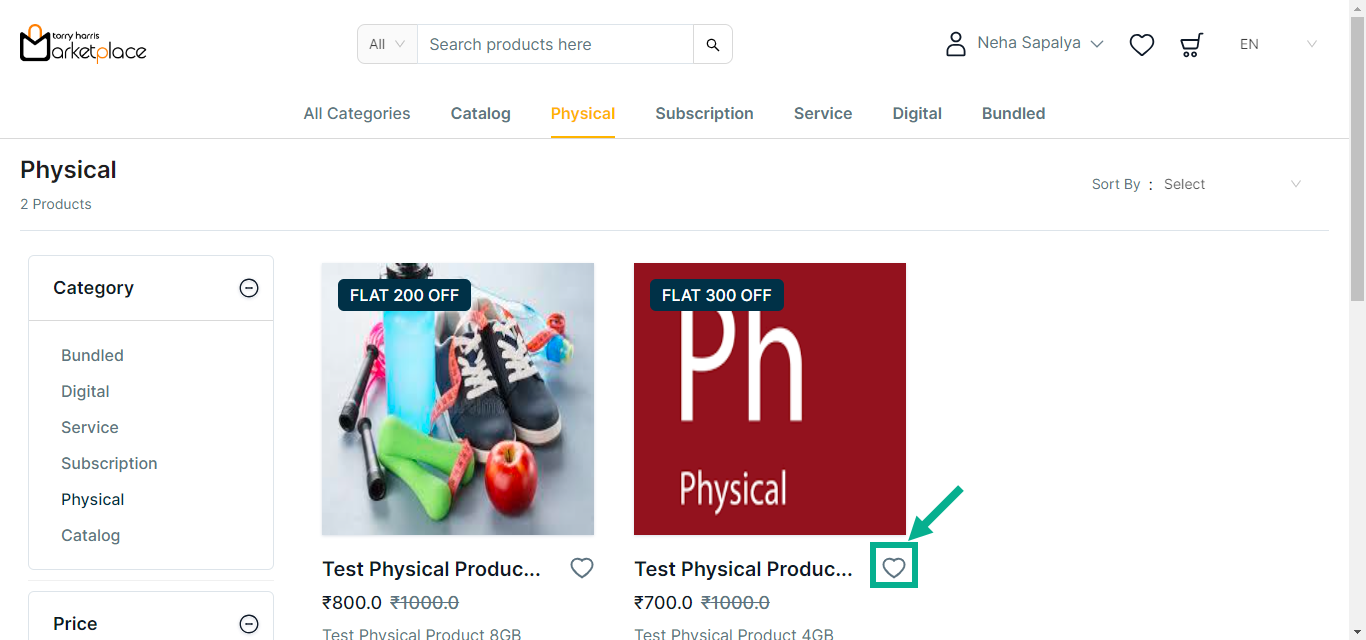The width and height of the screenshot is (1366, 640).
Task: Click the search magnifier icon
Action: click(713, 44)
